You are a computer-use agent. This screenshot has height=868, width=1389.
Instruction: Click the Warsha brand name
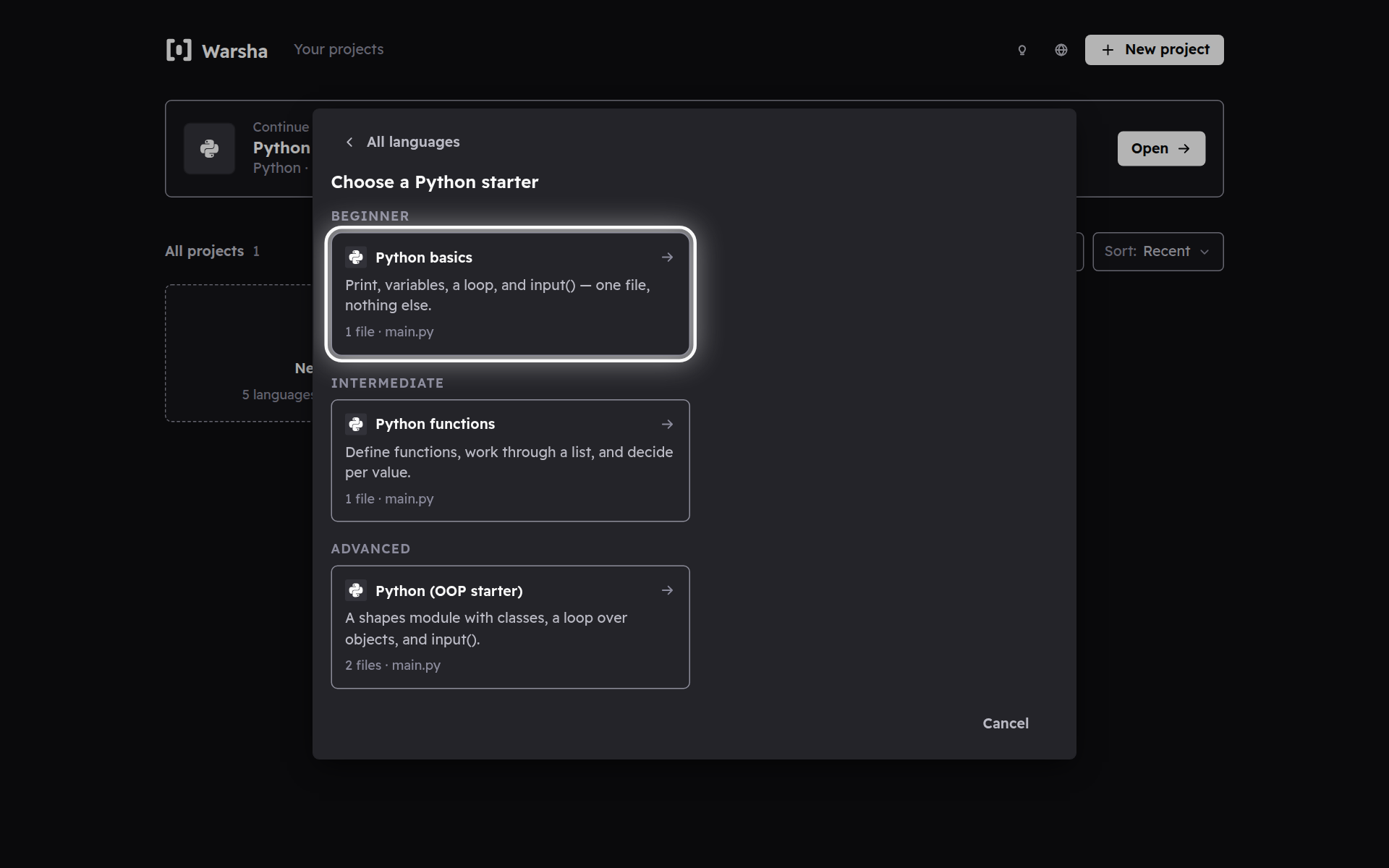click(234, 51)
